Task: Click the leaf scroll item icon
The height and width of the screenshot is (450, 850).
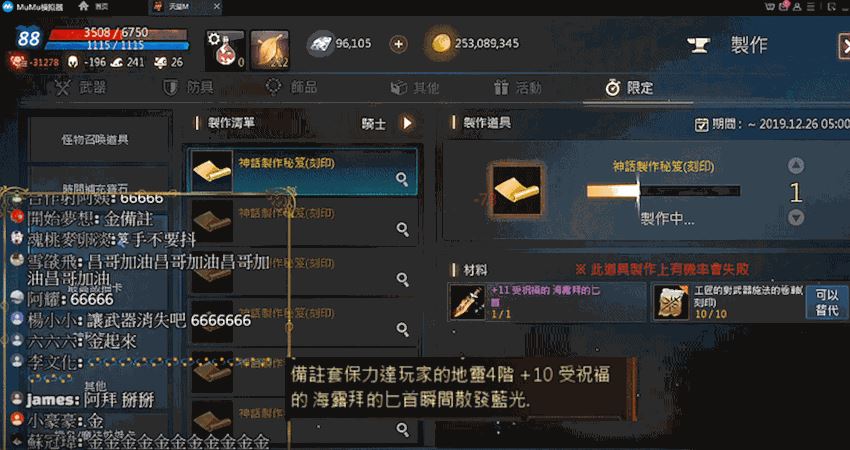Action: coord(270,50)
